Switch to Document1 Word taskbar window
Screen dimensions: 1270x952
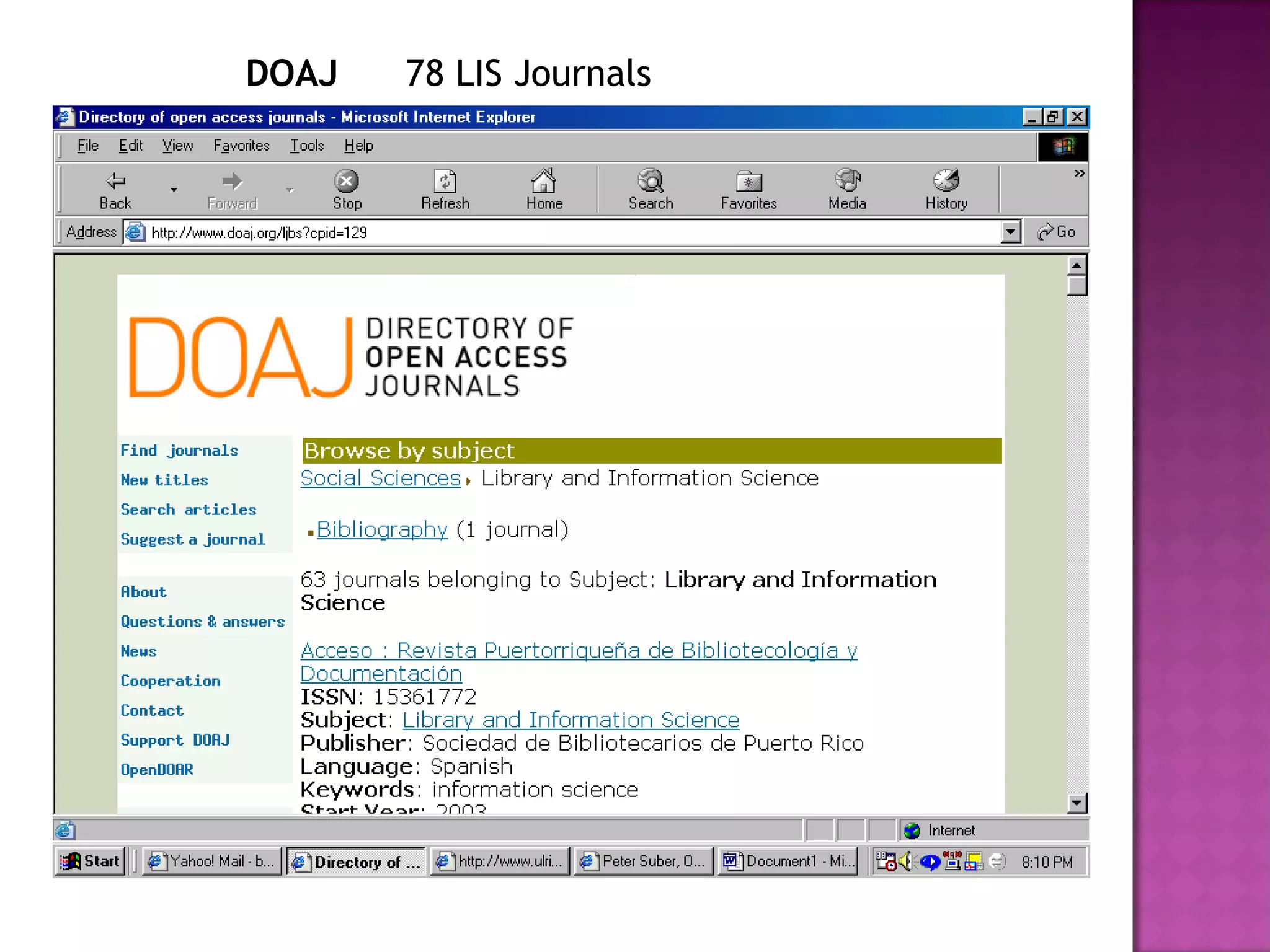788,862
